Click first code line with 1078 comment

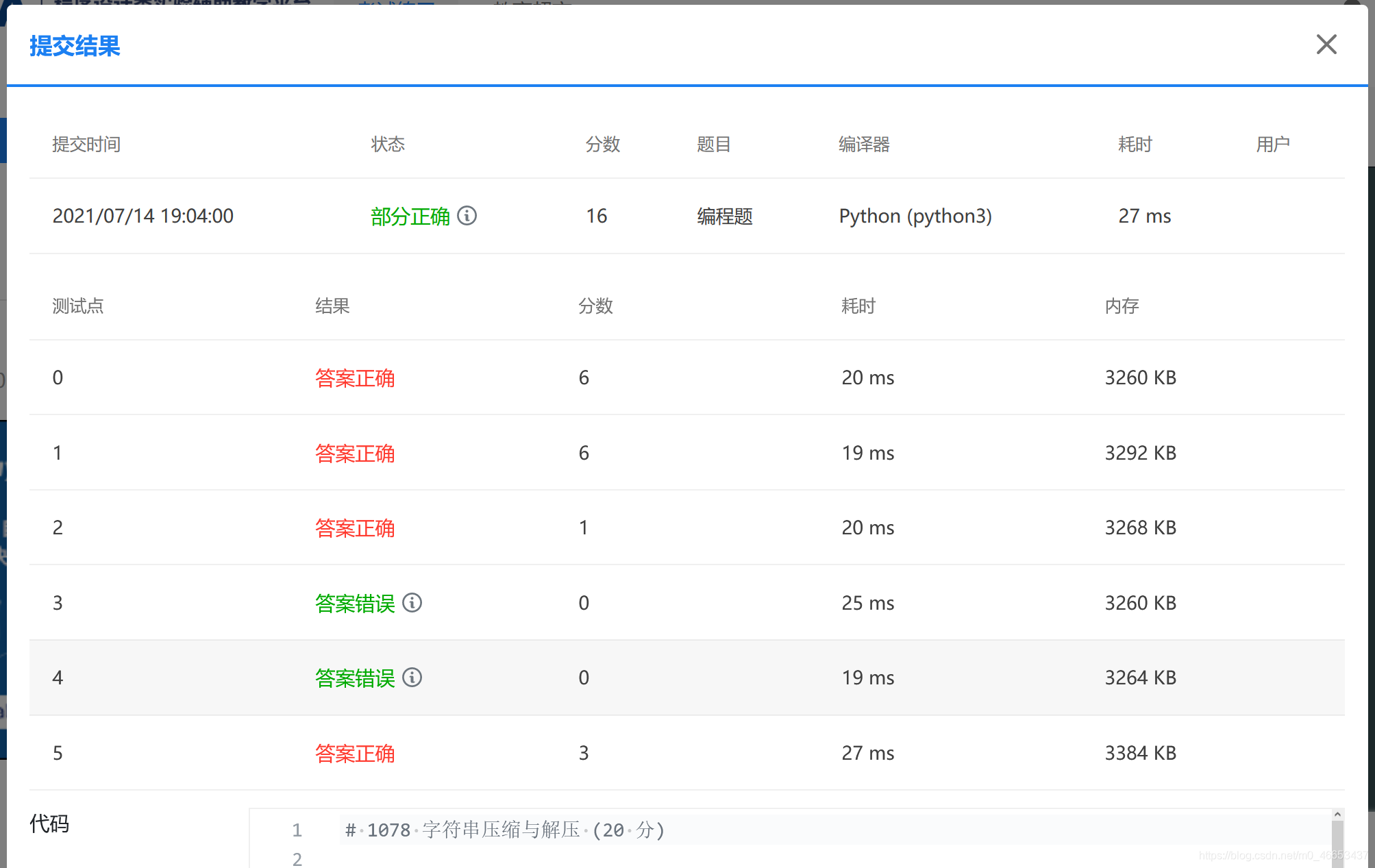(x=505, y=830)
